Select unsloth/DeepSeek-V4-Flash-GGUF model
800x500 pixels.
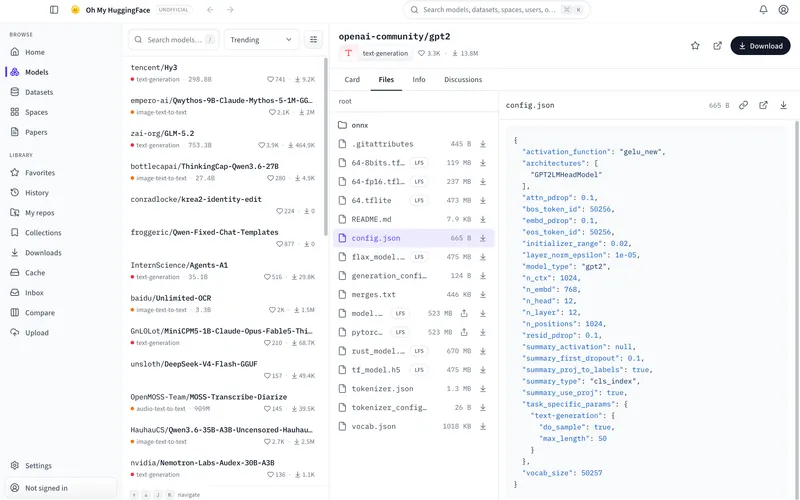tap(223, 369)
